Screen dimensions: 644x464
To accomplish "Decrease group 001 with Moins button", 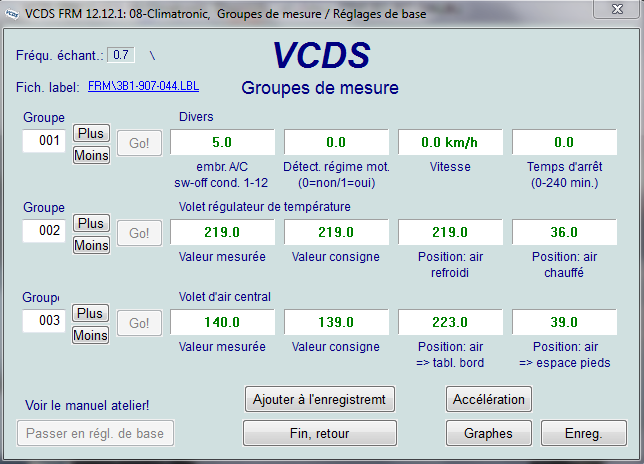I will pos(91,155).
